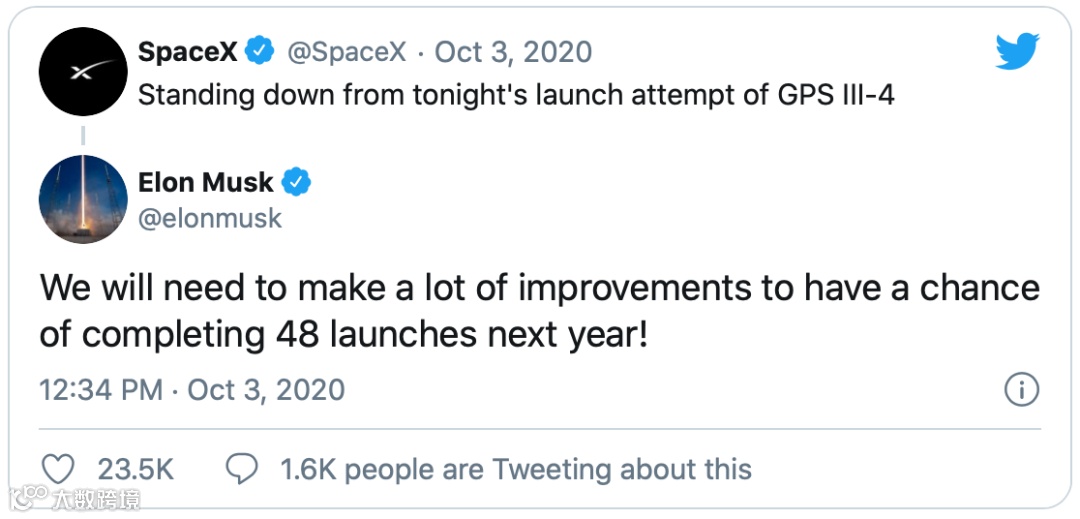1080x519 pixels.
Task: Click Elon Musk's verified badge
Action: (297, 182)
